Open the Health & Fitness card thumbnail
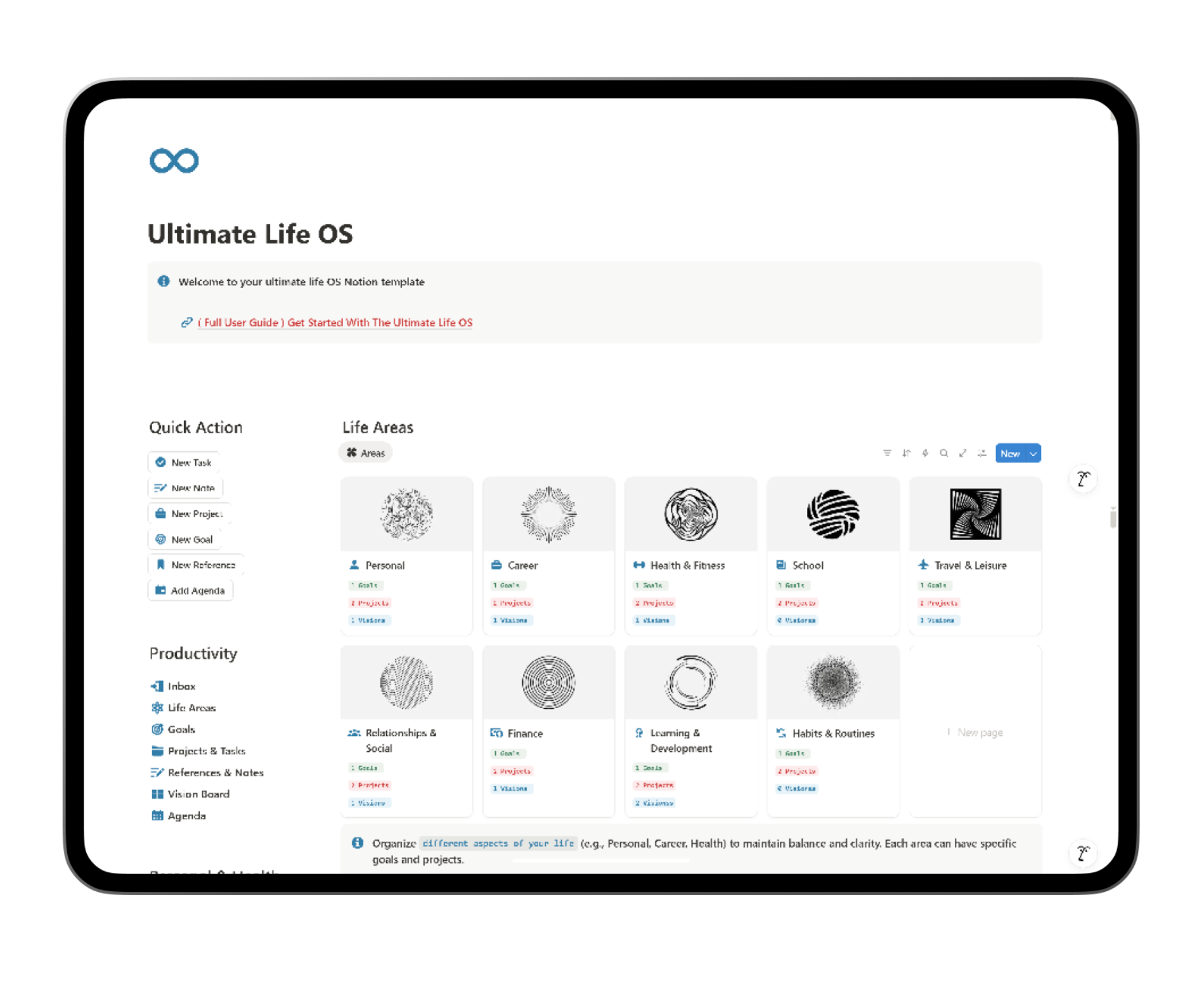This screenshot has width=1204, height=987. (690, 514)
